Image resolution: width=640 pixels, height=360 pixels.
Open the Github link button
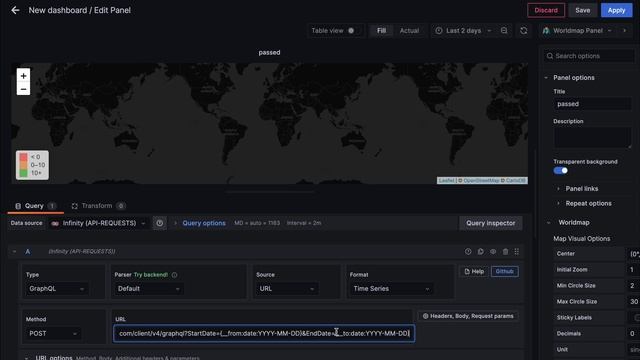coord(504,271)
